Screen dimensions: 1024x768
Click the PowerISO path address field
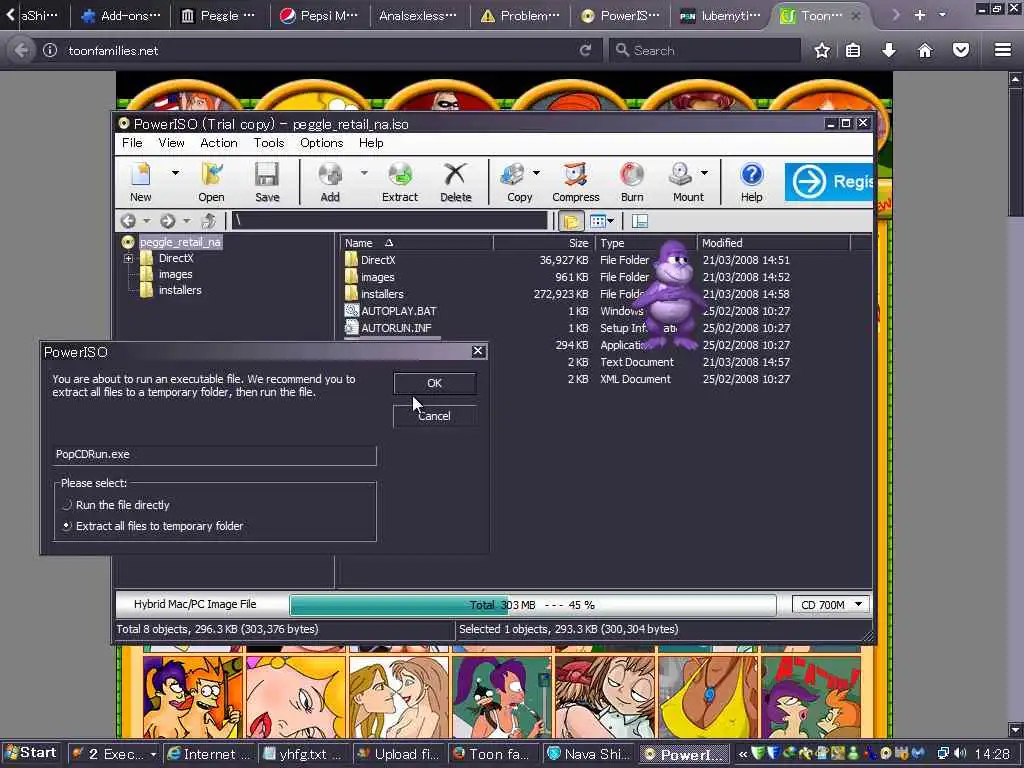(389, 221)
